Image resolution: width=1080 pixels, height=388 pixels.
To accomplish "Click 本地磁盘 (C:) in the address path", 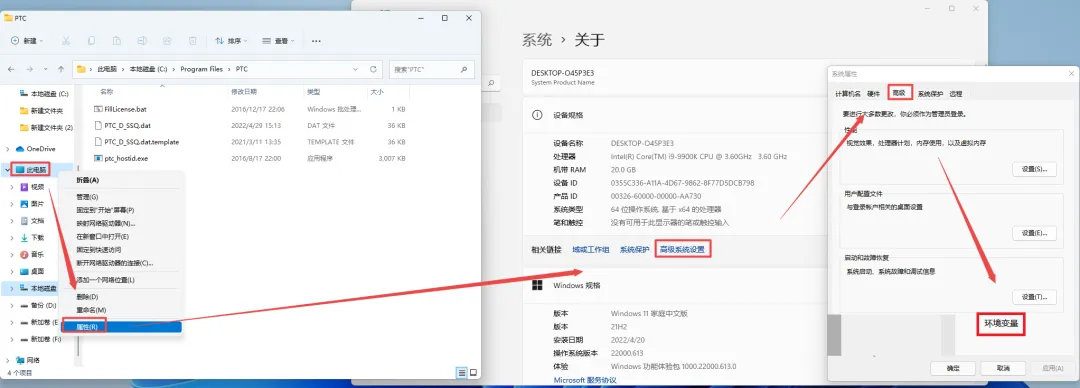I will tap(149, 69).
